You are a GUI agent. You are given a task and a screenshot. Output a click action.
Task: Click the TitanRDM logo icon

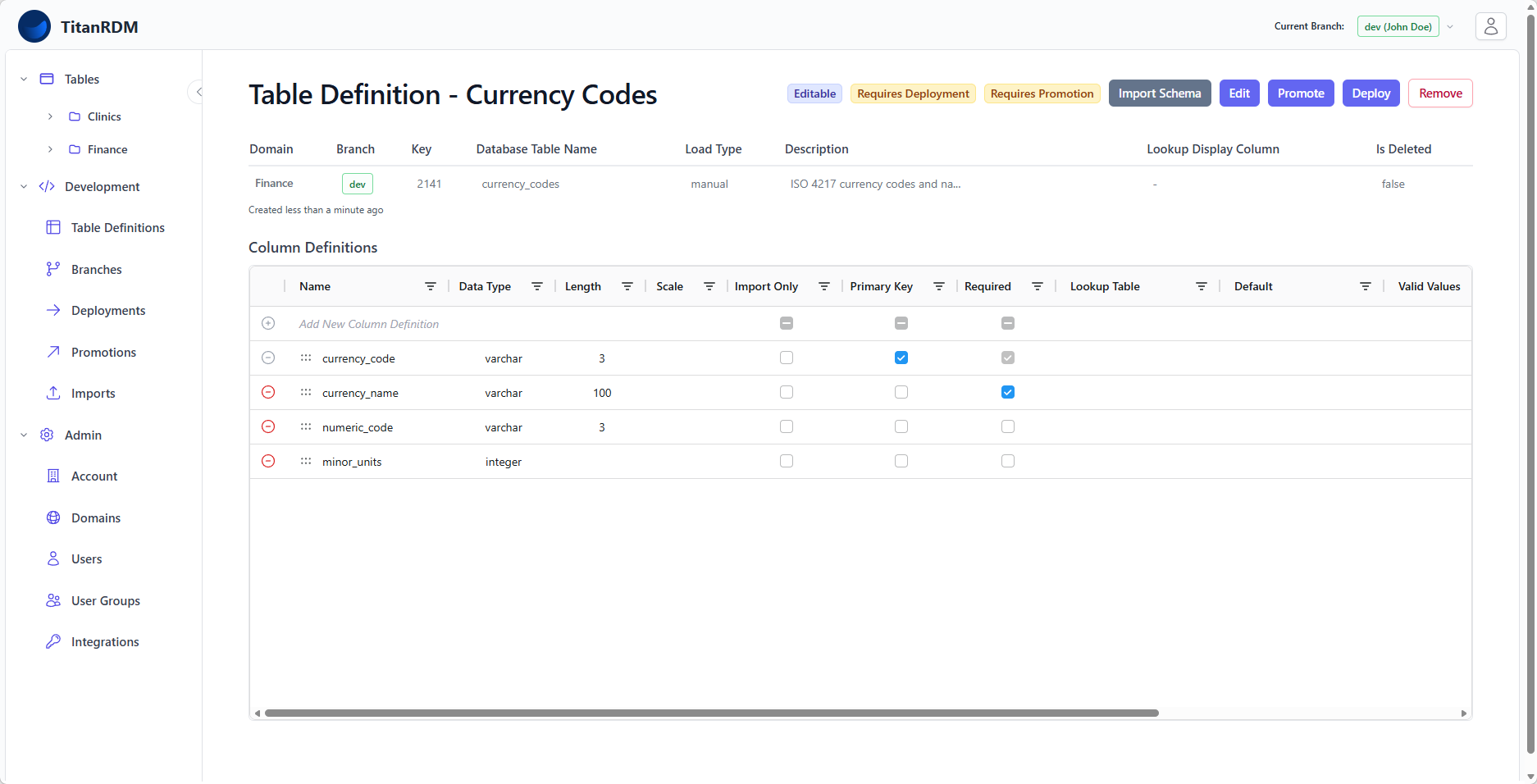(34, 26)
